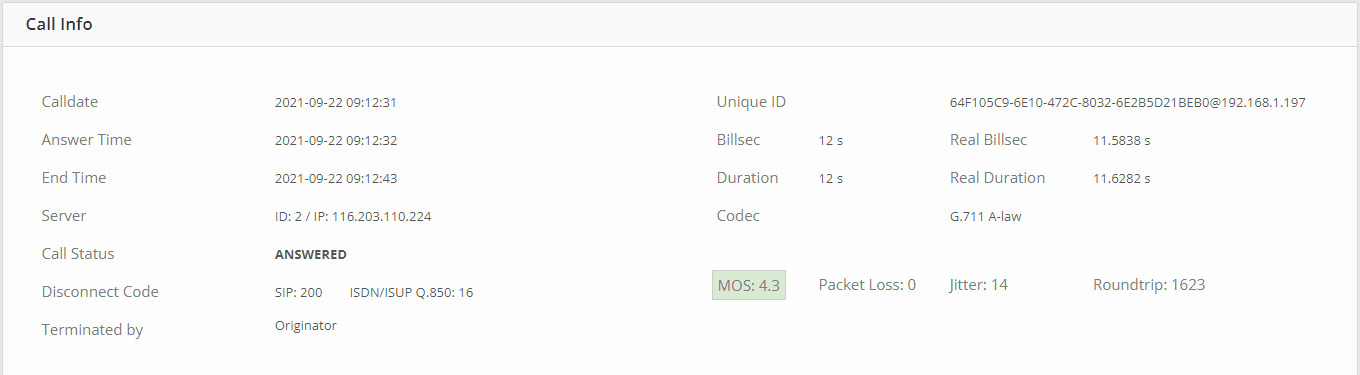Screen dimensions: 1360x375
Task: Click the Call Info panel header
Action: click(x=680, y=24)
